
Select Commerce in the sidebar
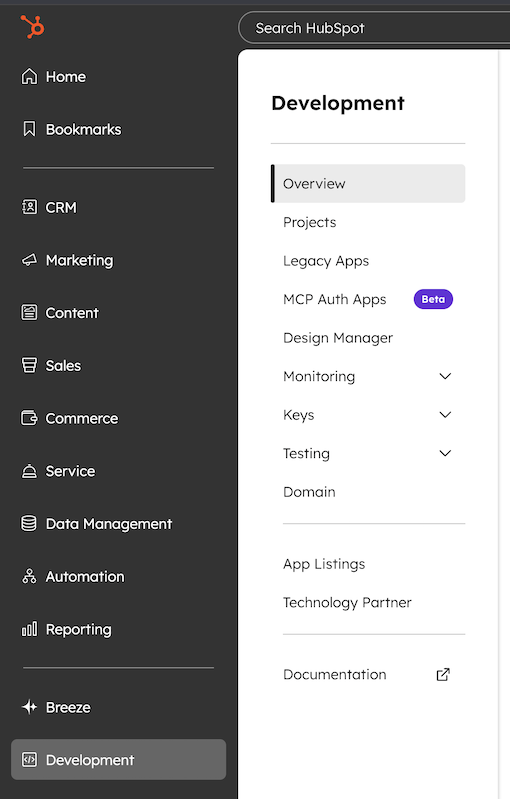pos(82,418)
